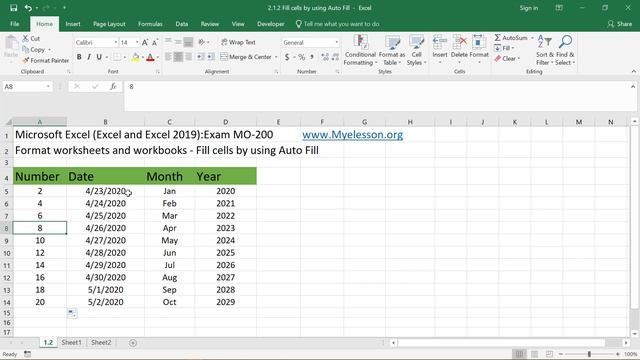Toggle left text alignment
The width and height of the screenshot is (640, 360).
click(x=168, y=57)
